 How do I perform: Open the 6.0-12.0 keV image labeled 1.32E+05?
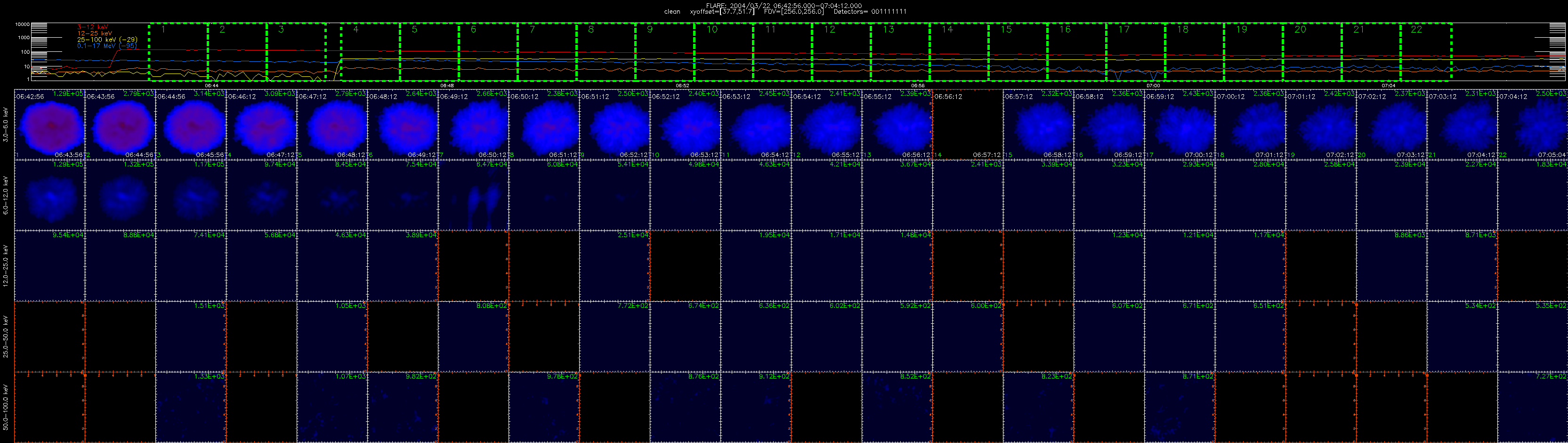point(121,195)
